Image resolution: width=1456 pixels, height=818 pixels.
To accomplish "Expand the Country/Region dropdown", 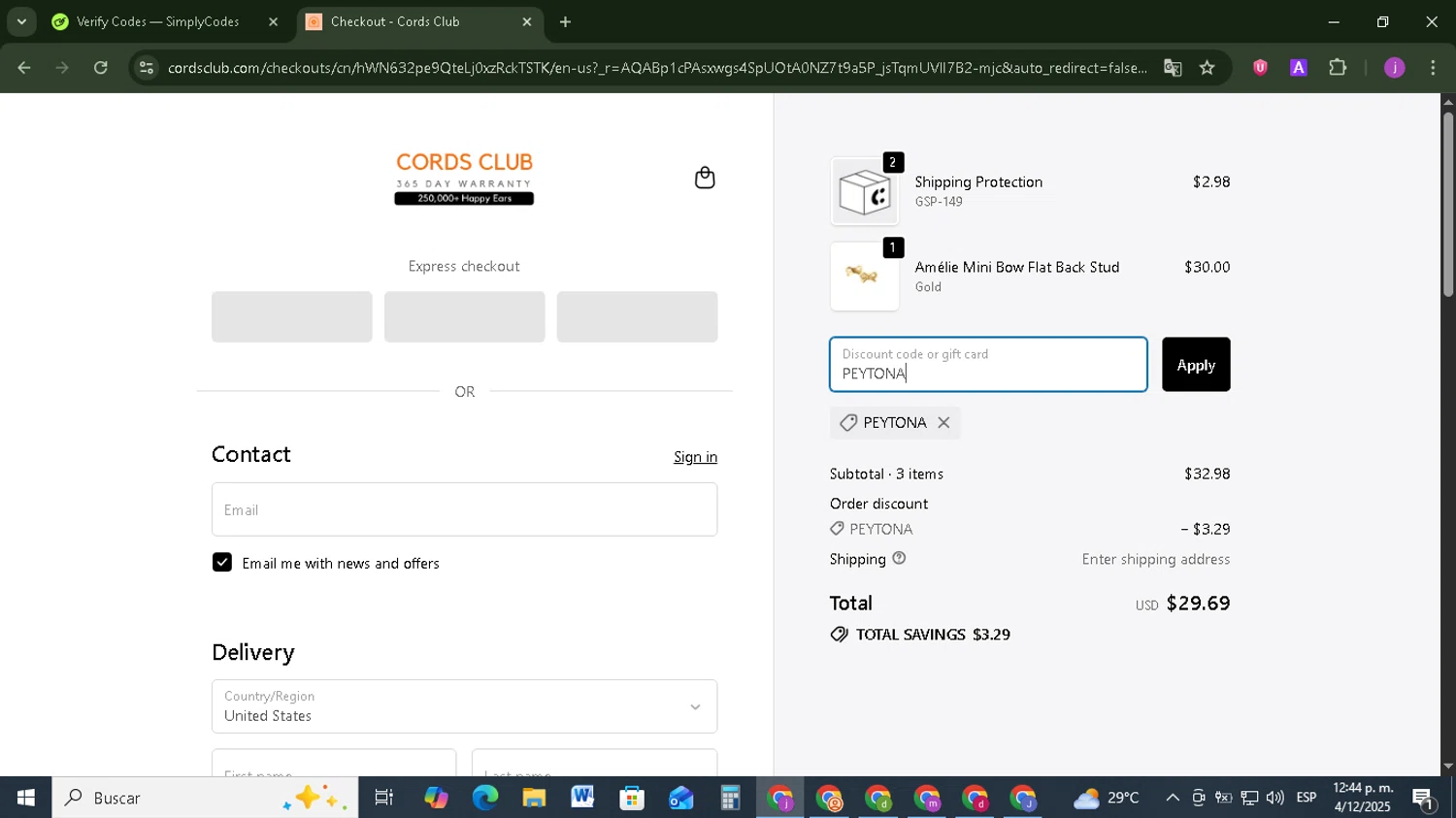I will [x=464, y=706].
